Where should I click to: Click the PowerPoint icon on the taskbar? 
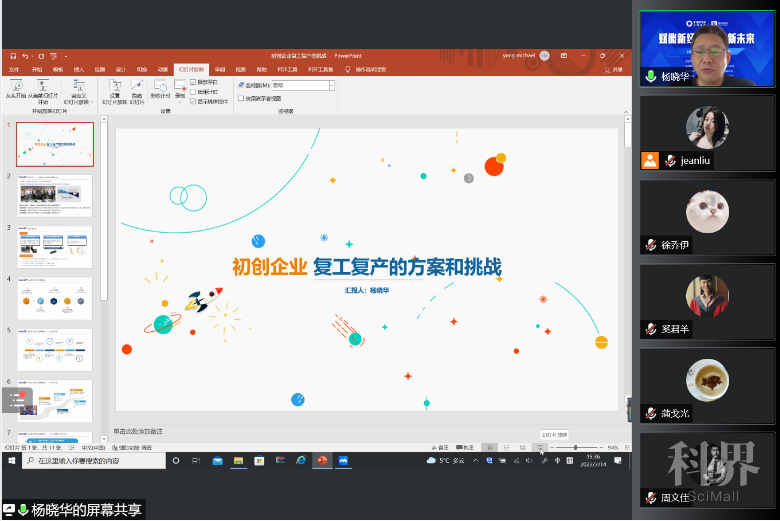click(322, 461)
